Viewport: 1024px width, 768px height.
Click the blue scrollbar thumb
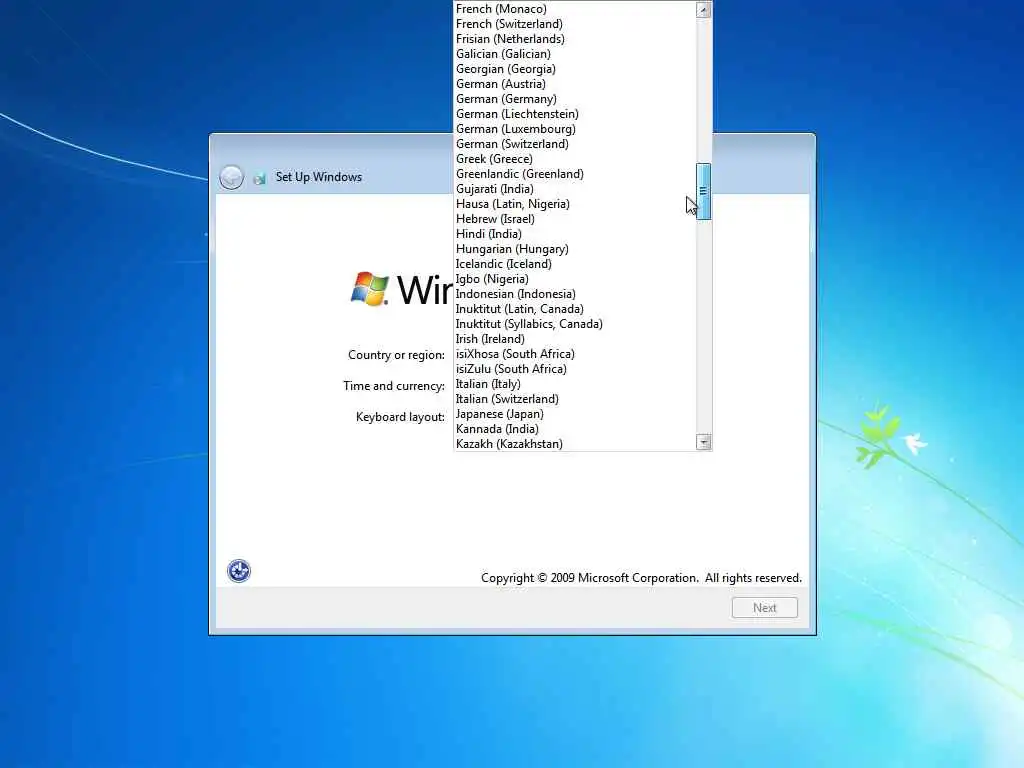click(703, 191)
